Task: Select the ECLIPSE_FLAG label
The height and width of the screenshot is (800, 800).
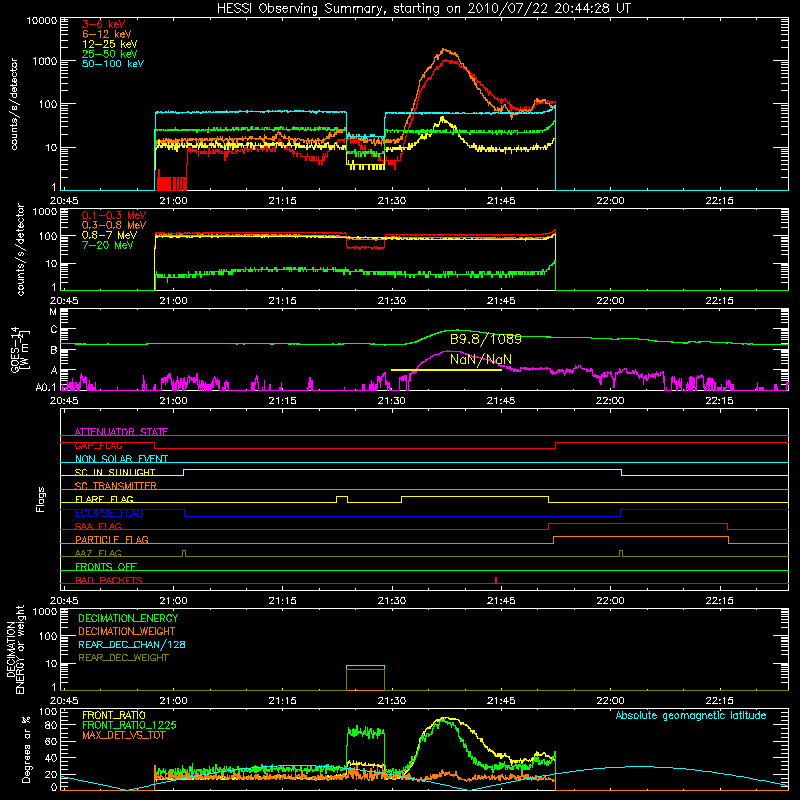Action: 109,513
